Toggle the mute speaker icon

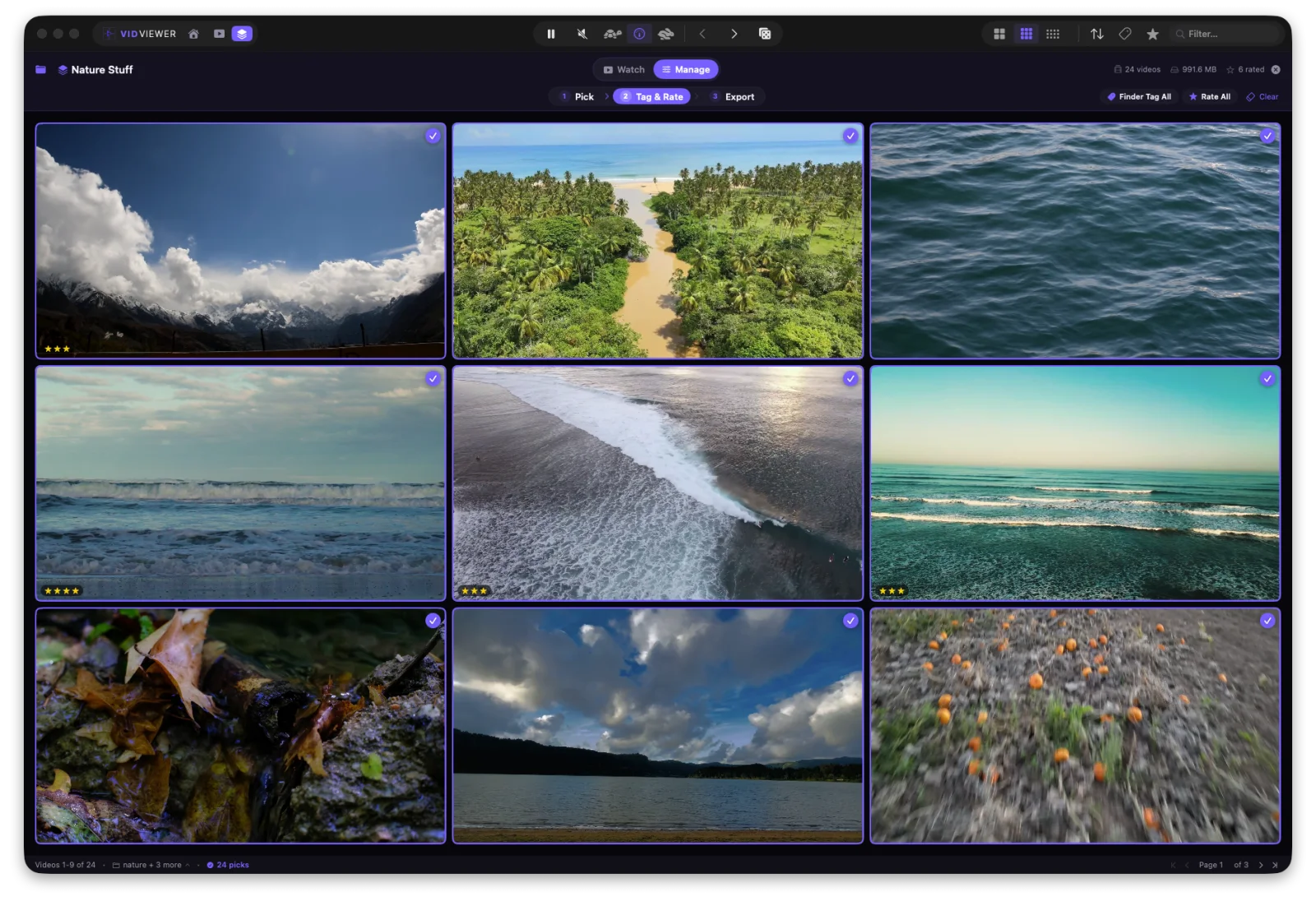[x=582, y=34]
